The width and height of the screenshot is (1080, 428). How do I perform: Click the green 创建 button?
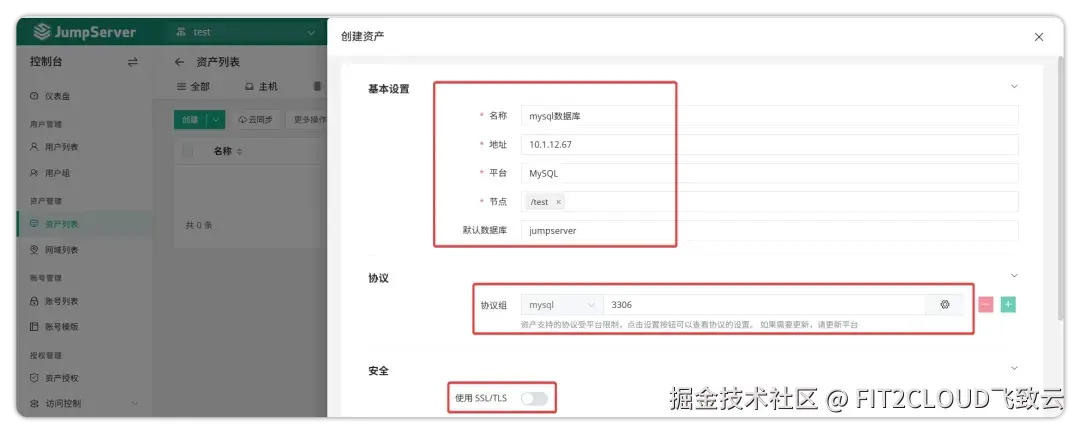tap(190, 119)
